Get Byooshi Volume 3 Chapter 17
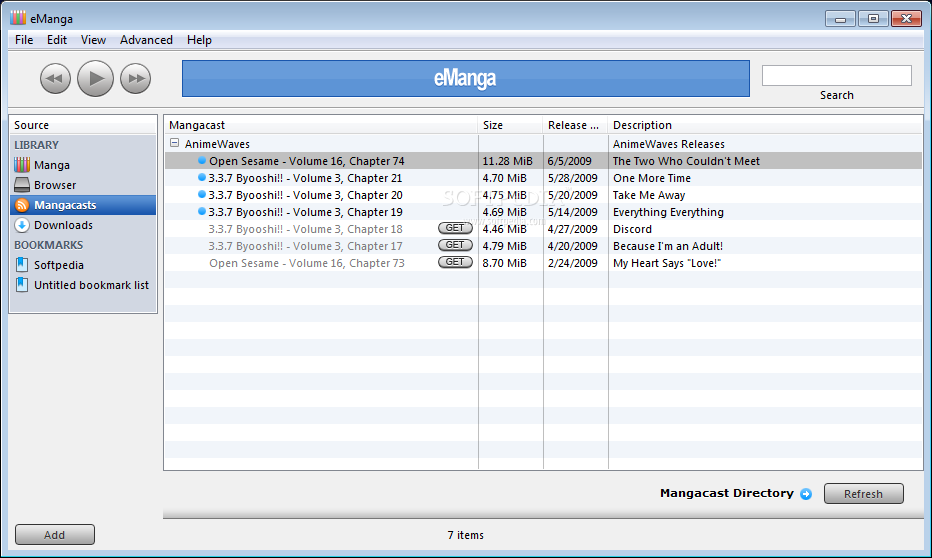Viewport: 932px width, 558px height. pyautogui.click(x=455, y=245)
